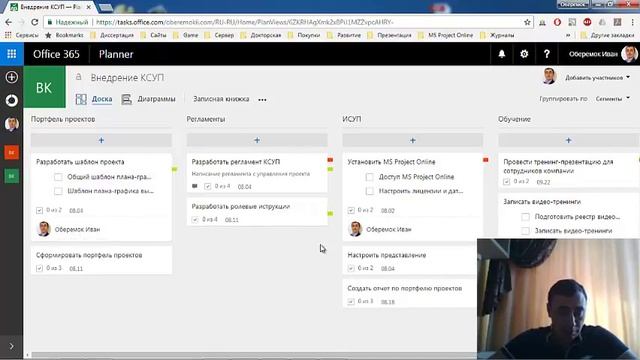Click the checklist icon on Настроить представление card

pos(351,268)
